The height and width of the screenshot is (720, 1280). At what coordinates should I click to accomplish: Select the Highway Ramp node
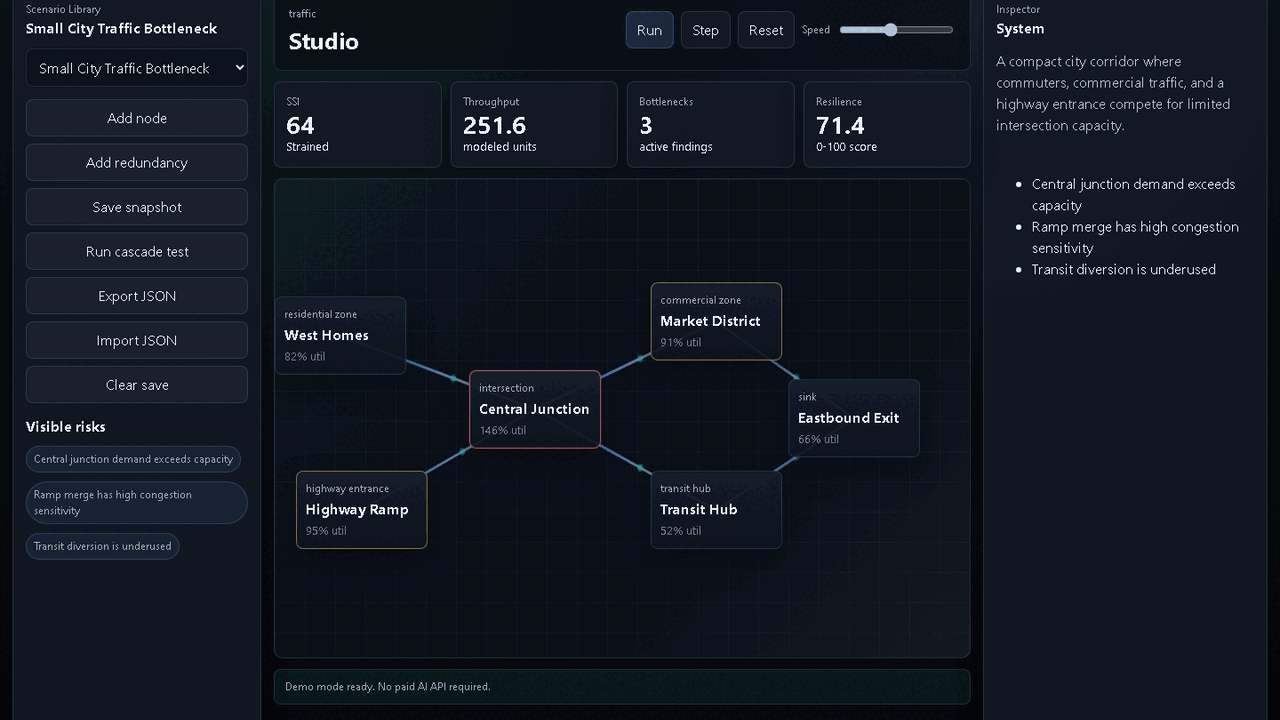coord(362,509)
